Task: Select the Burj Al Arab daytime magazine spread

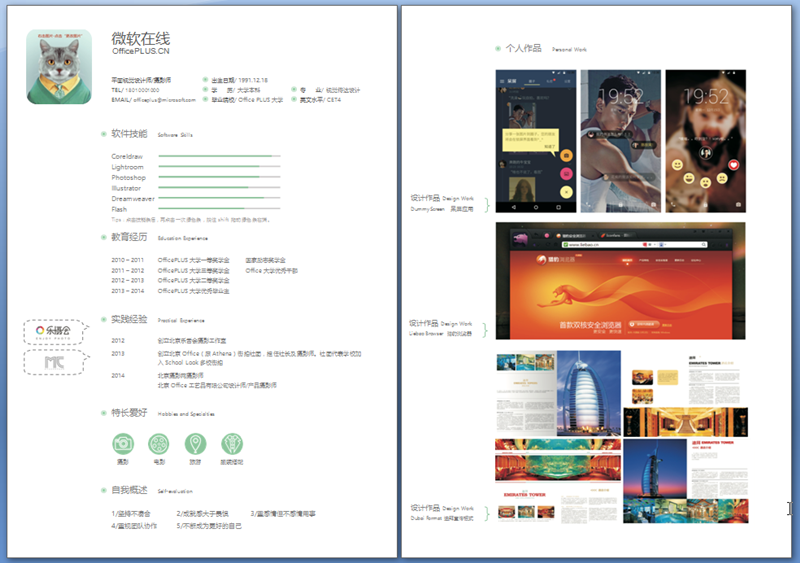Action: point(558,393)
